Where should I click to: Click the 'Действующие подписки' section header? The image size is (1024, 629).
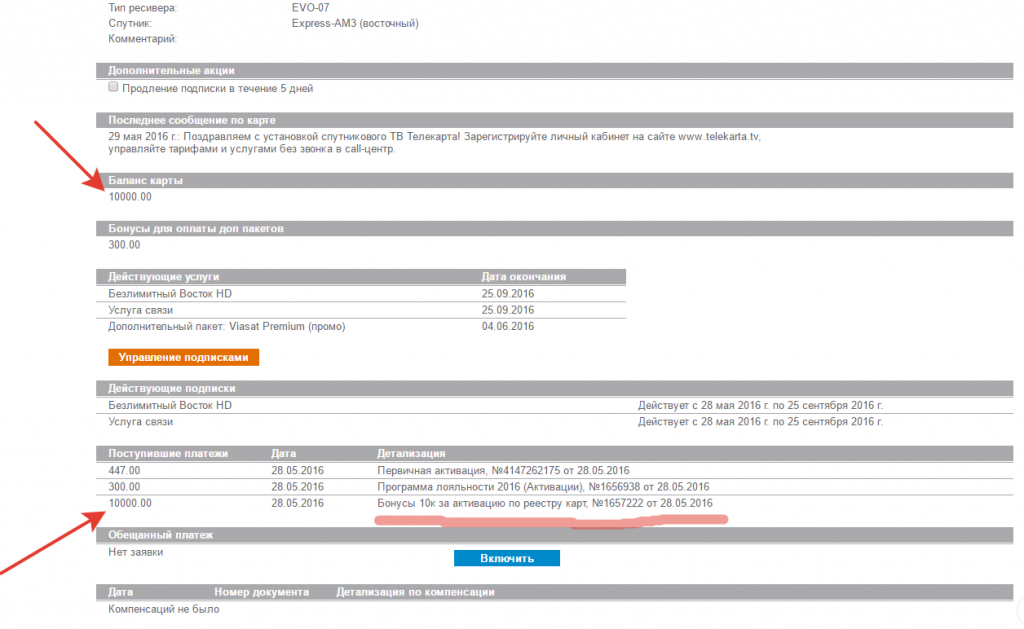(171, 388)
